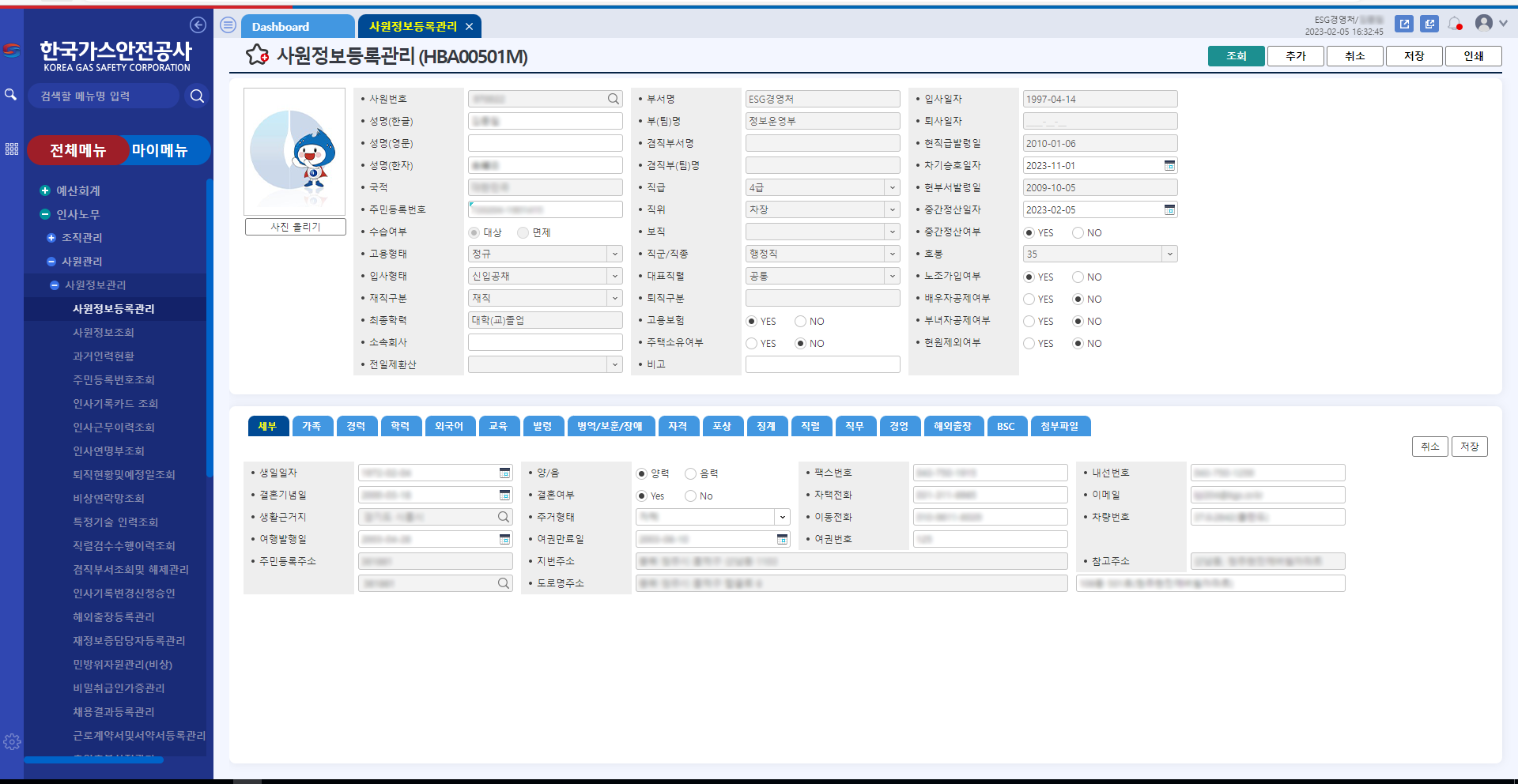Open the user profile icon
The height and width of the screenshot is (784, 1518).
click(x=1484, y=24)
